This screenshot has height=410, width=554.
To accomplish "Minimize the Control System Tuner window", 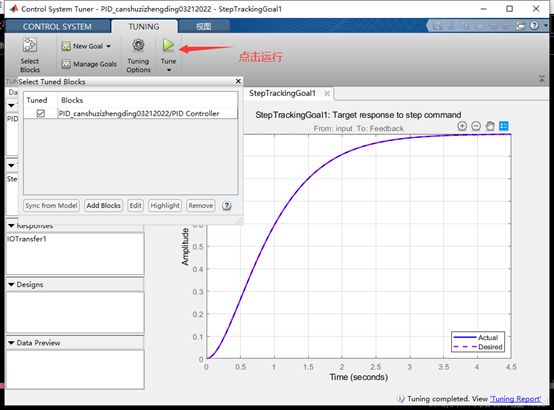I will tap(483, 9).
